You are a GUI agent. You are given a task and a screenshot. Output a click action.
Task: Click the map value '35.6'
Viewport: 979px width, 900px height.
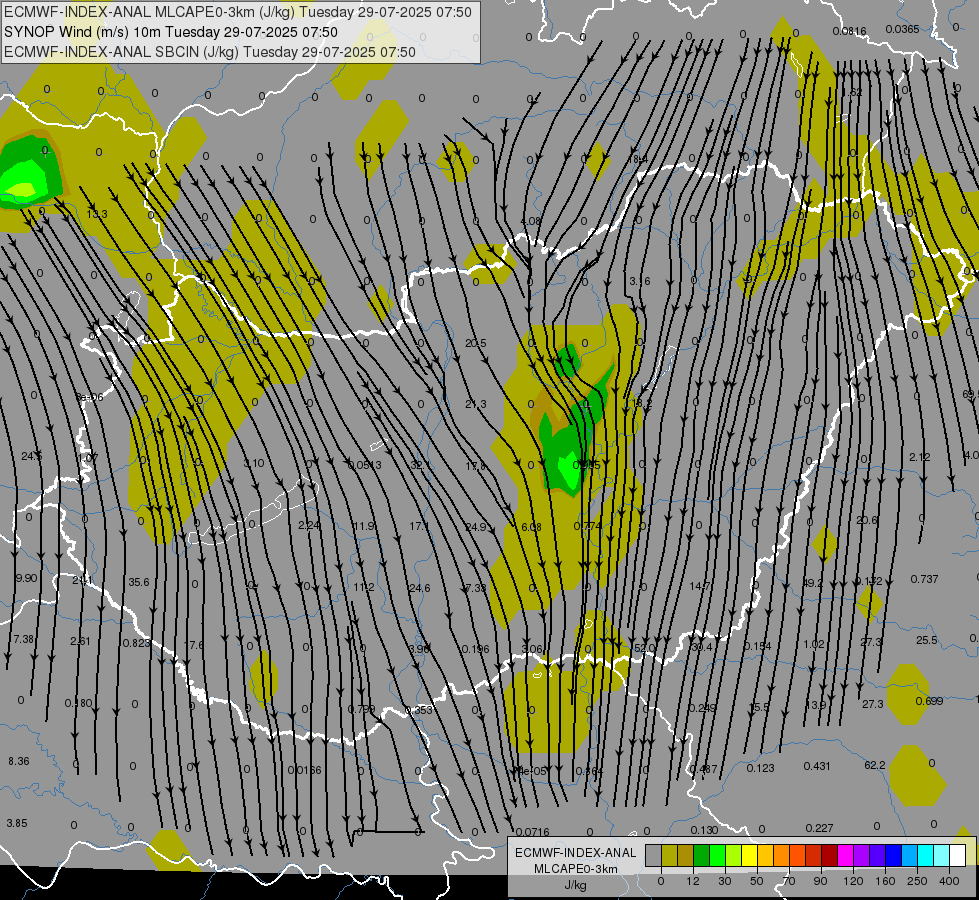coord(139,582)
